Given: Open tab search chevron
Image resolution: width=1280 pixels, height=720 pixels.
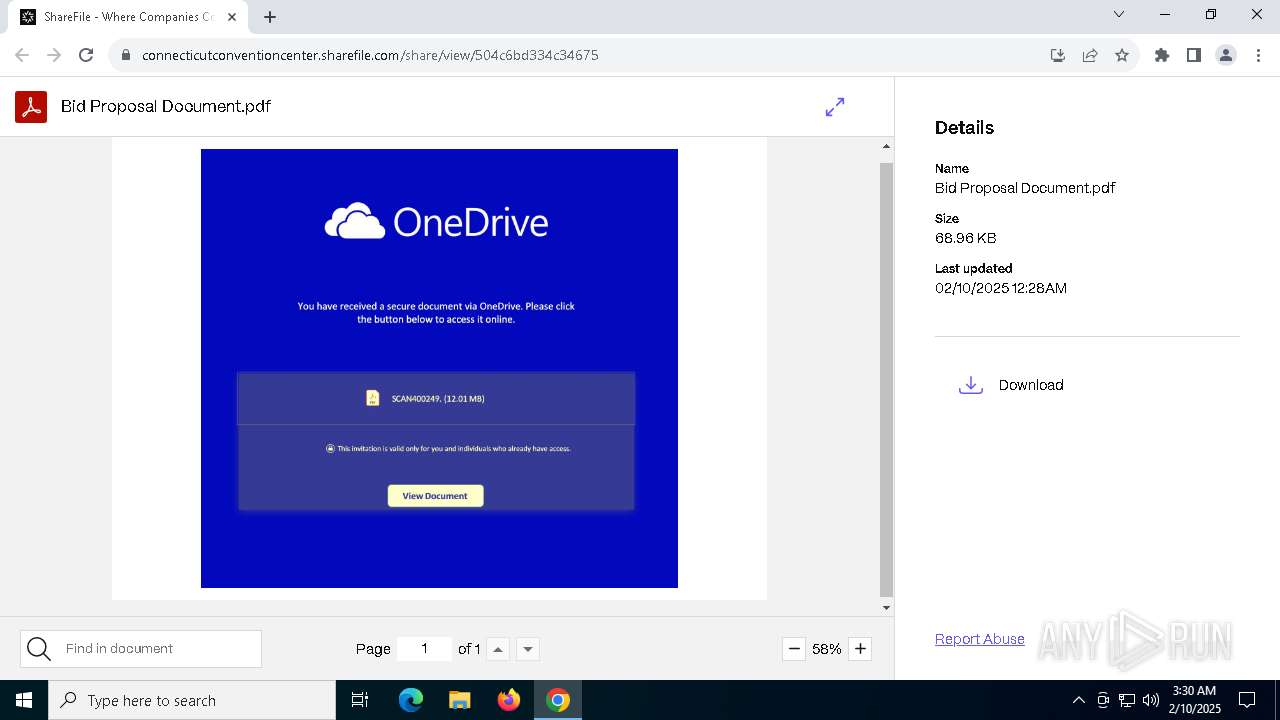Looking at the screenshot, I should point(1119,15).
